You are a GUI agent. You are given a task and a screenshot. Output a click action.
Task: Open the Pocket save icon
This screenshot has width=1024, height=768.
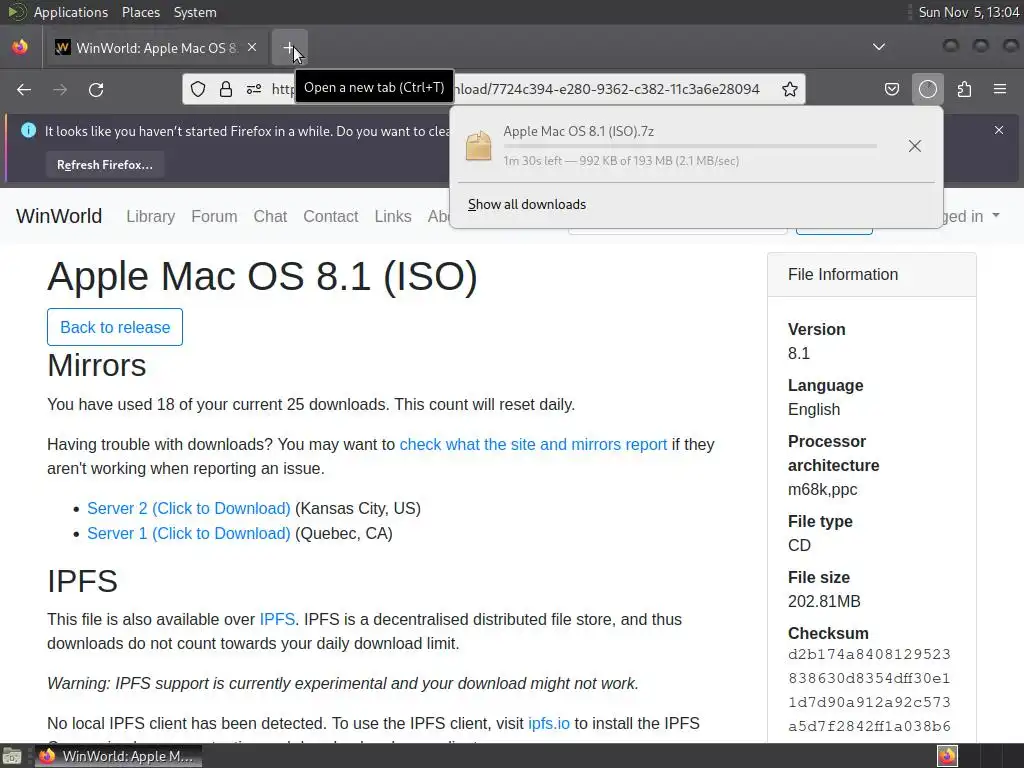(x=891, y=89)
